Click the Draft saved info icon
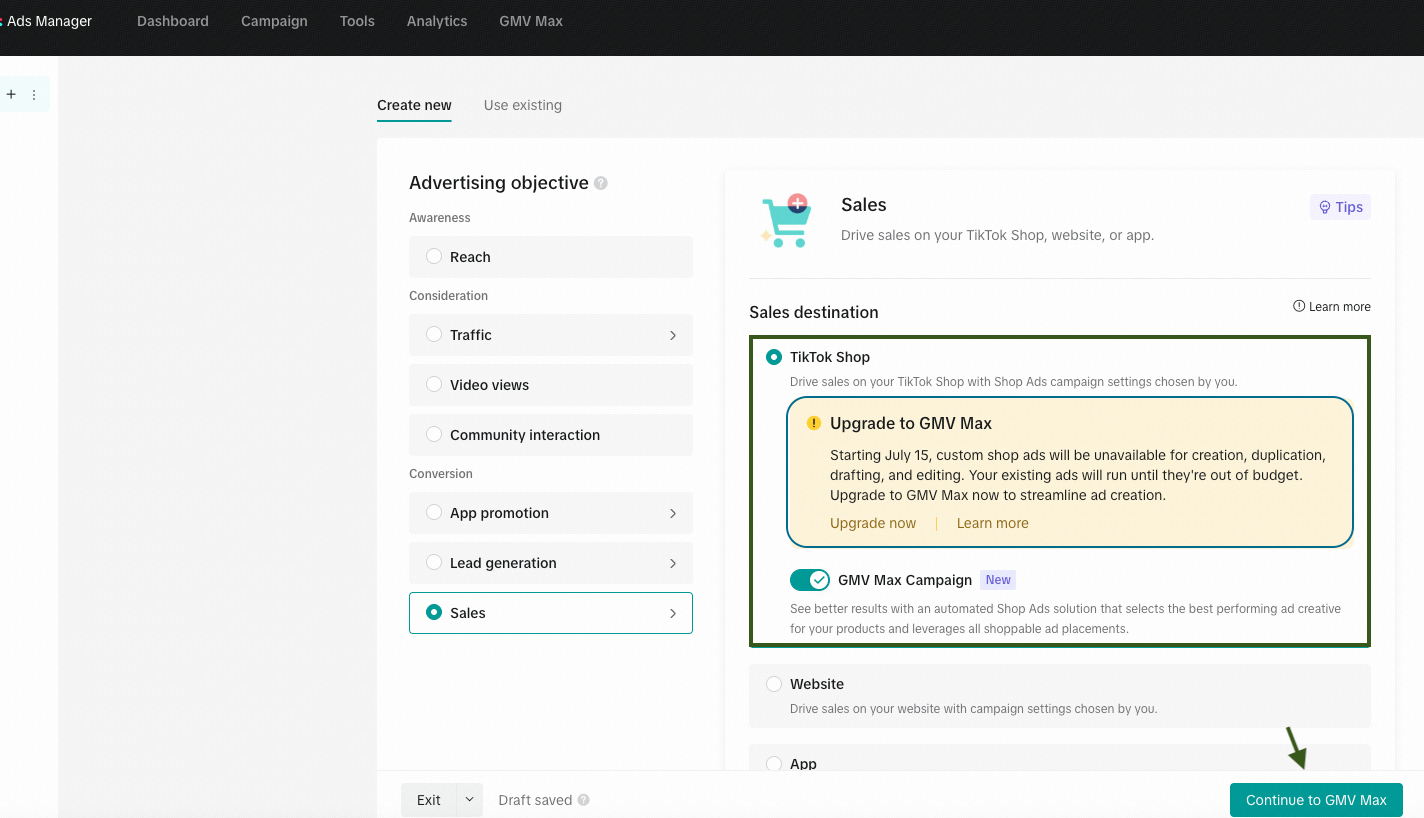This screenshot has width=1424, height=818. [x=583, y=800]
